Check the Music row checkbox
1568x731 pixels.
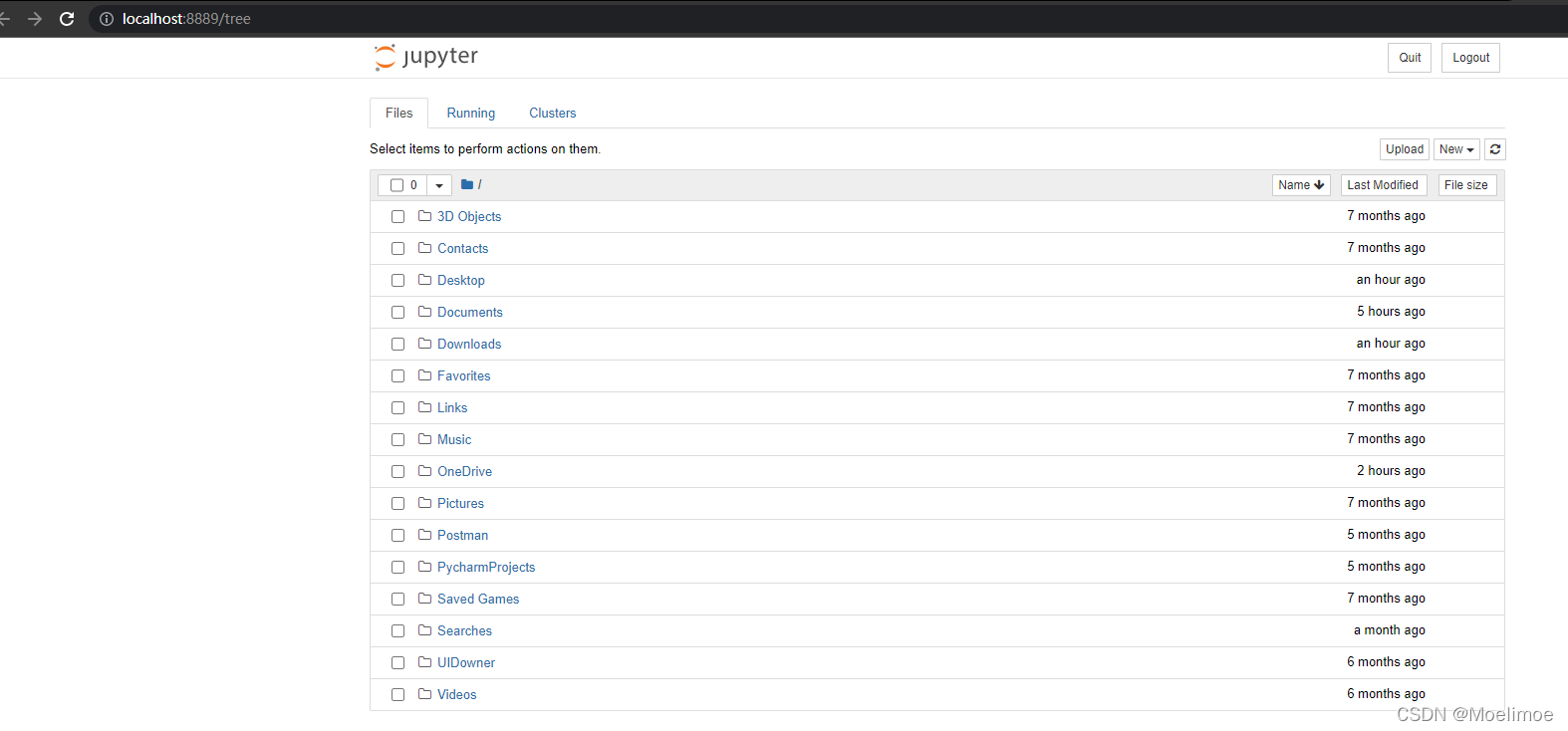(x=397, y=440)
